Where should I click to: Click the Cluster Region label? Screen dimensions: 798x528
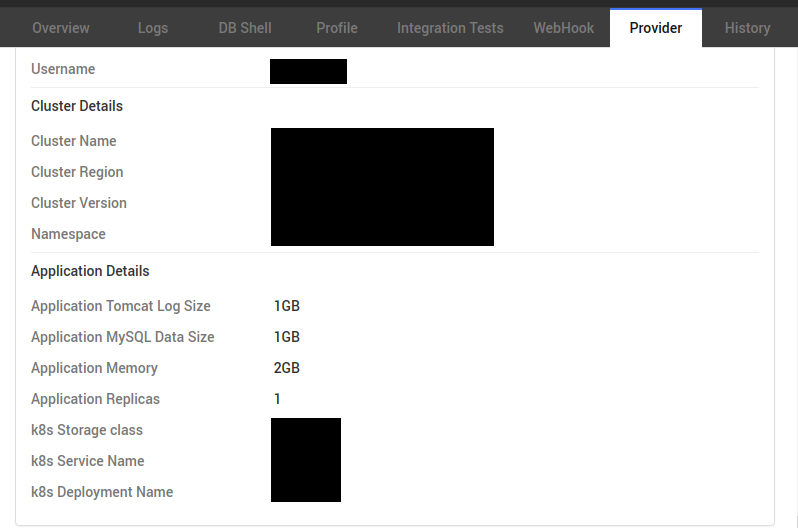click(x=77, y=172)
